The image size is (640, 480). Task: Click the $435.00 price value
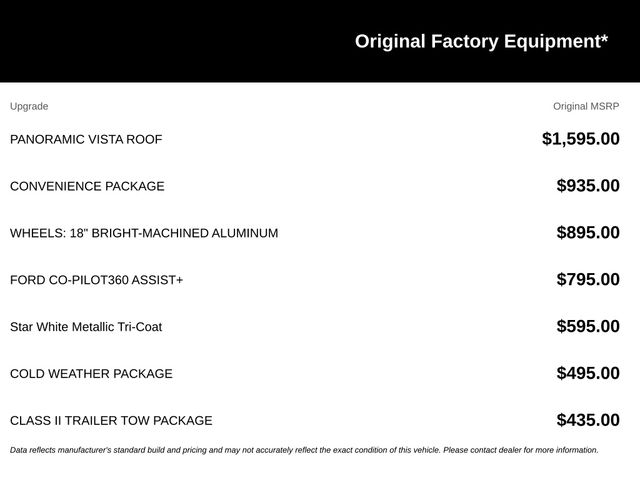[x=588, y=420]
